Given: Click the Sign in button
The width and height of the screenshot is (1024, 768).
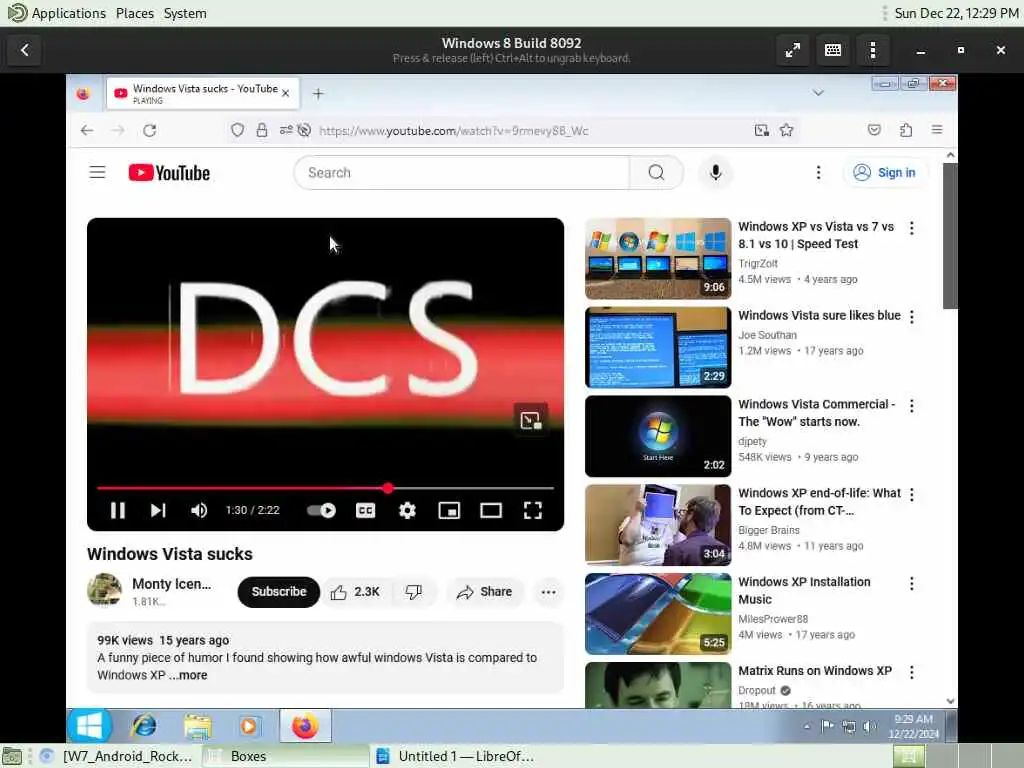Looking at the screenshot, I should 885,172.
